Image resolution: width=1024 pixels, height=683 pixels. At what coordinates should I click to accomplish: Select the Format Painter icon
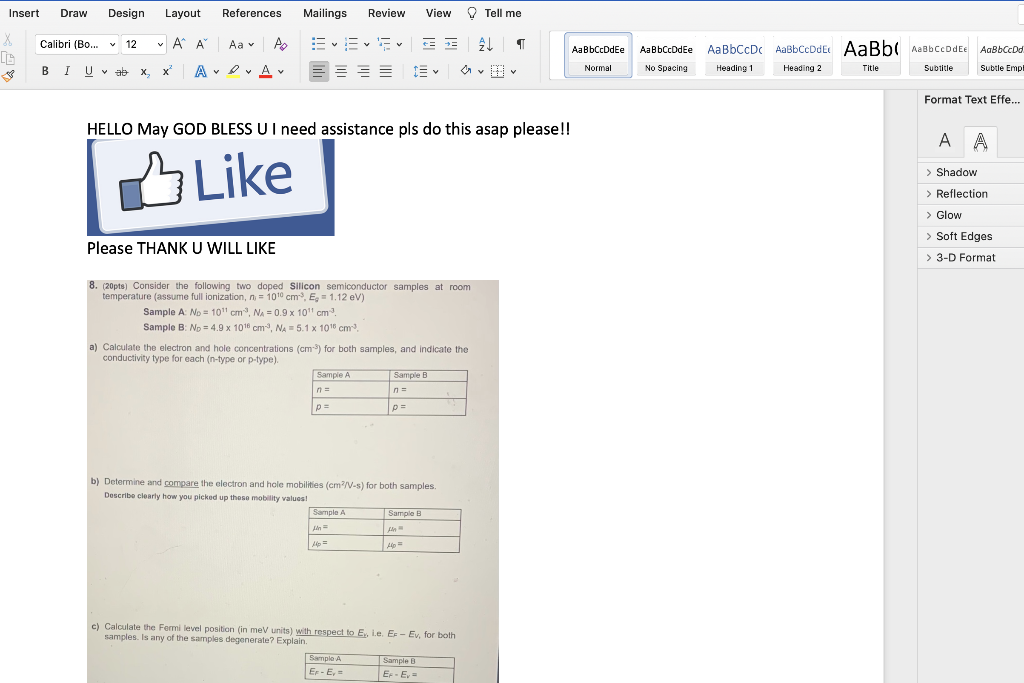pos(7,77)
